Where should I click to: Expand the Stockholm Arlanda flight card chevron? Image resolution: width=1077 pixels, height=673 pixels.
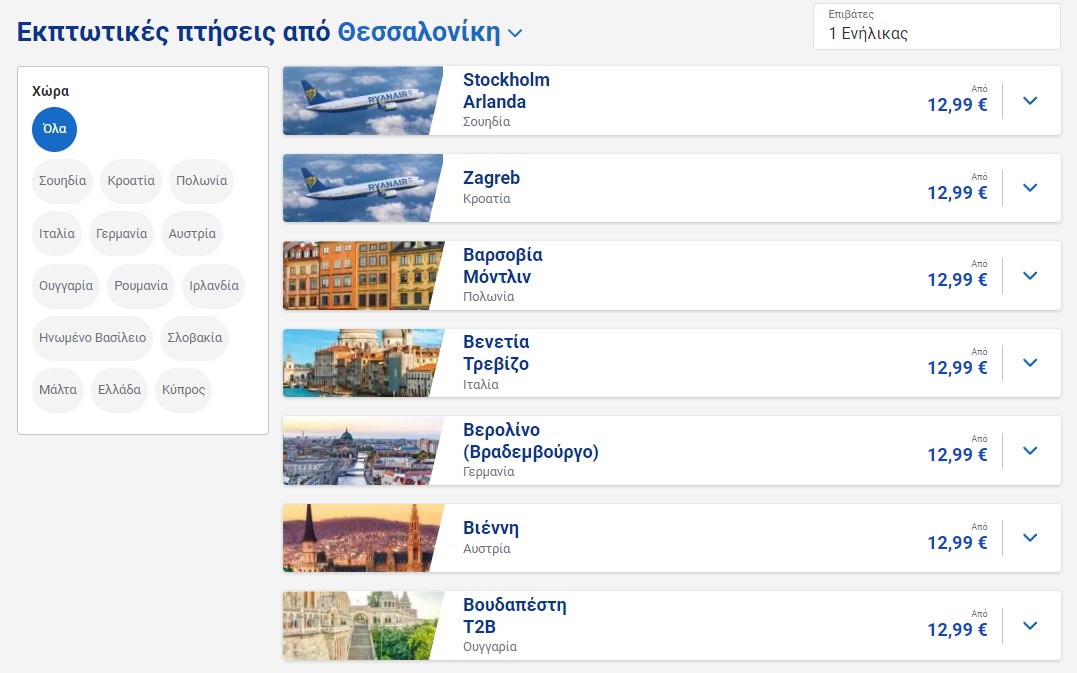coord(1030,101)
